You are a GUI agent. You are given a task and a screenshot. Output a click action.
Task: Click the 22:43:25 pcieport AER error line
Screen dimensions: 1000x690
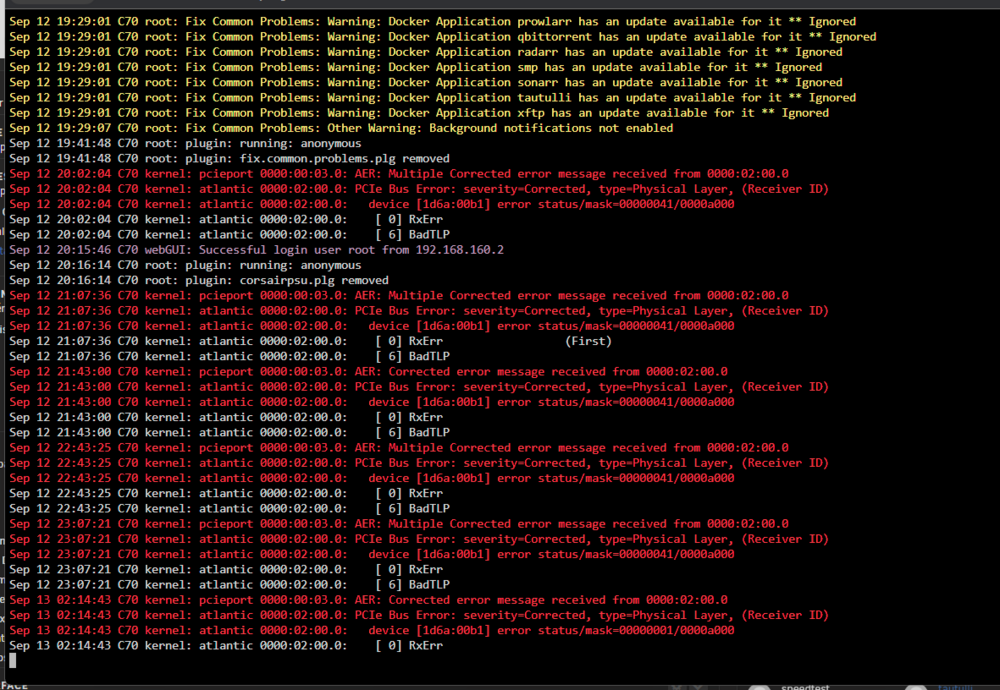pyautogui.click(x=399, y=448)
